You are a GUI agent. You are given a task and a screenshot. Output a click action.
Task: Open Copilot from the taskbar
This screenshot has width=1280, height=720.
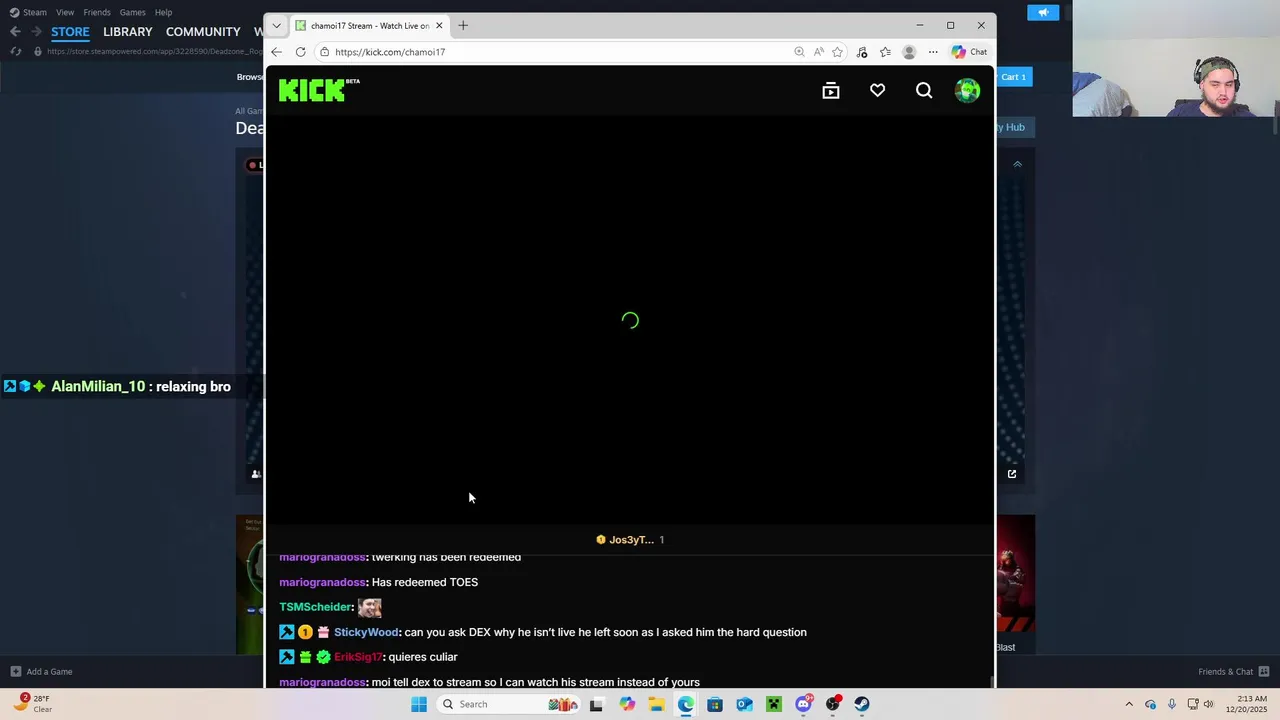(x=627, y=704)
